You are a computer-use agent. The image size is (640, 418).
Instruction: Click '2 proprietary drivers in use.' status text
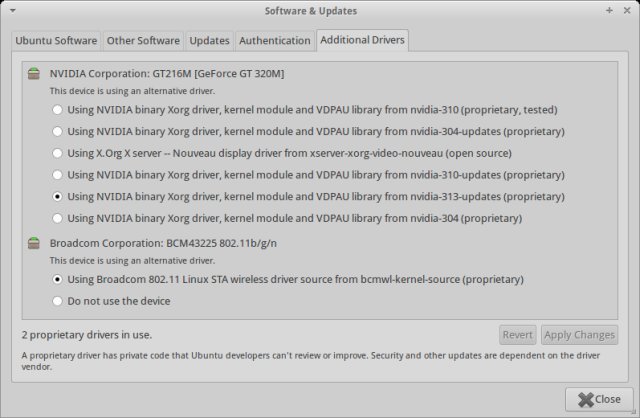(x=87, y=335)
